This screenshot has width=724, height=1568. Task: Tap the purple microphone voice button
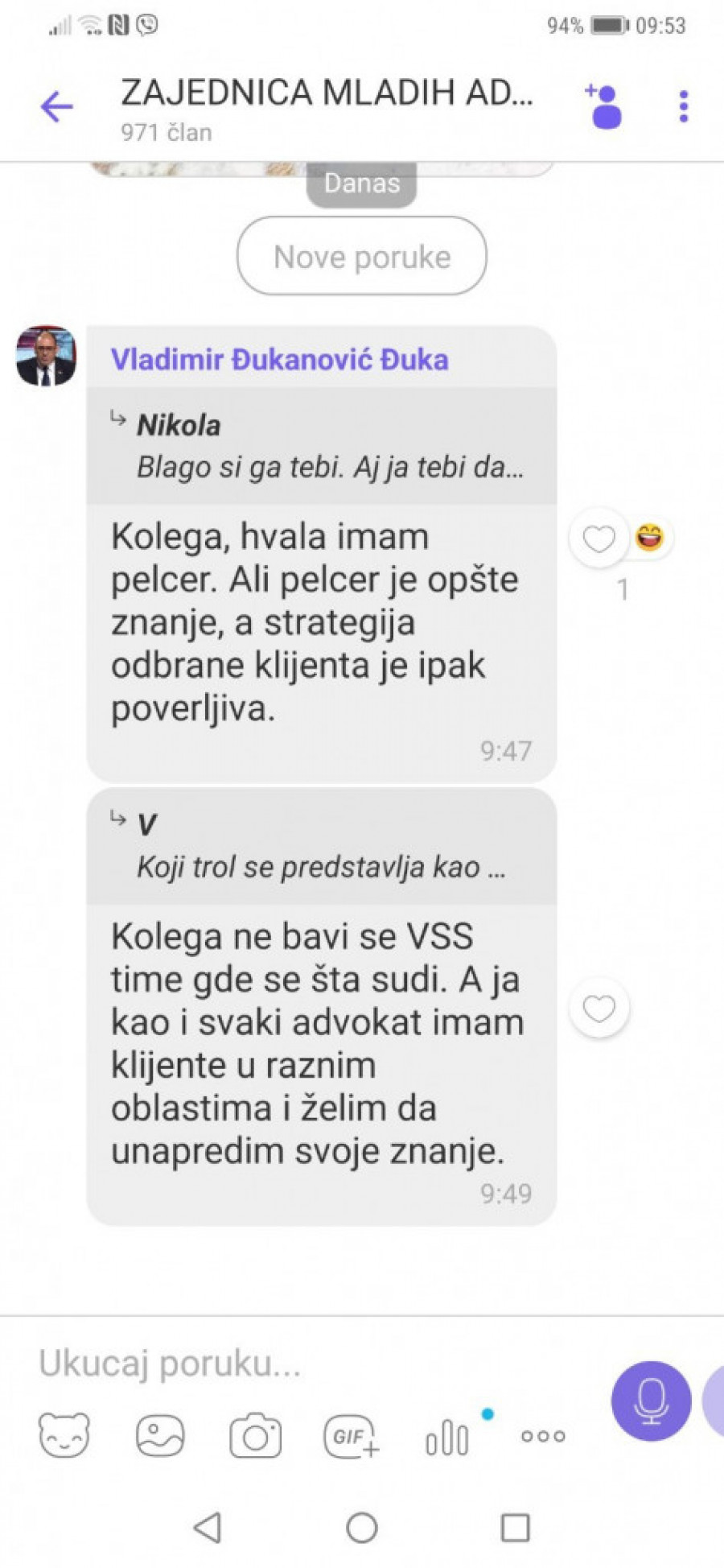pos(651,1401)
